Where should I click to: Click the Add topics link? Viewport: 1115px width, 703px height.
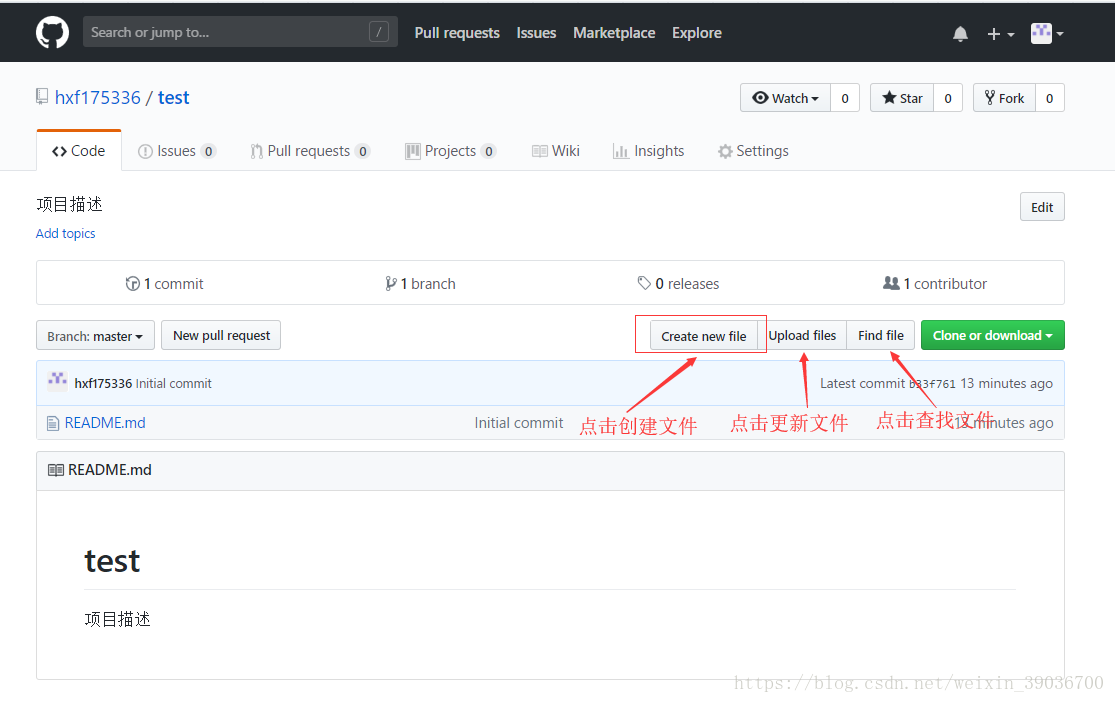pos(65,233)
